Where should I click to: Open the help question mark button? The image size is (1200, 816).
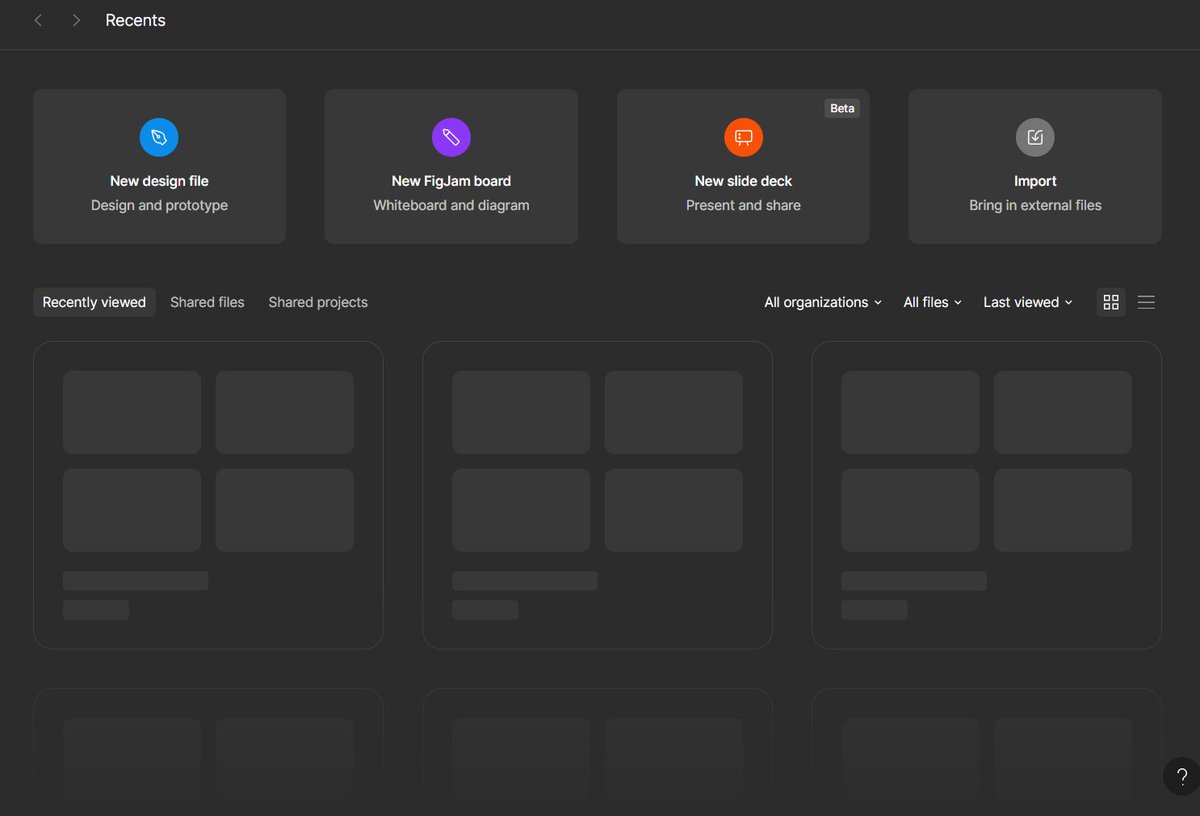(x=1181, y=777)
